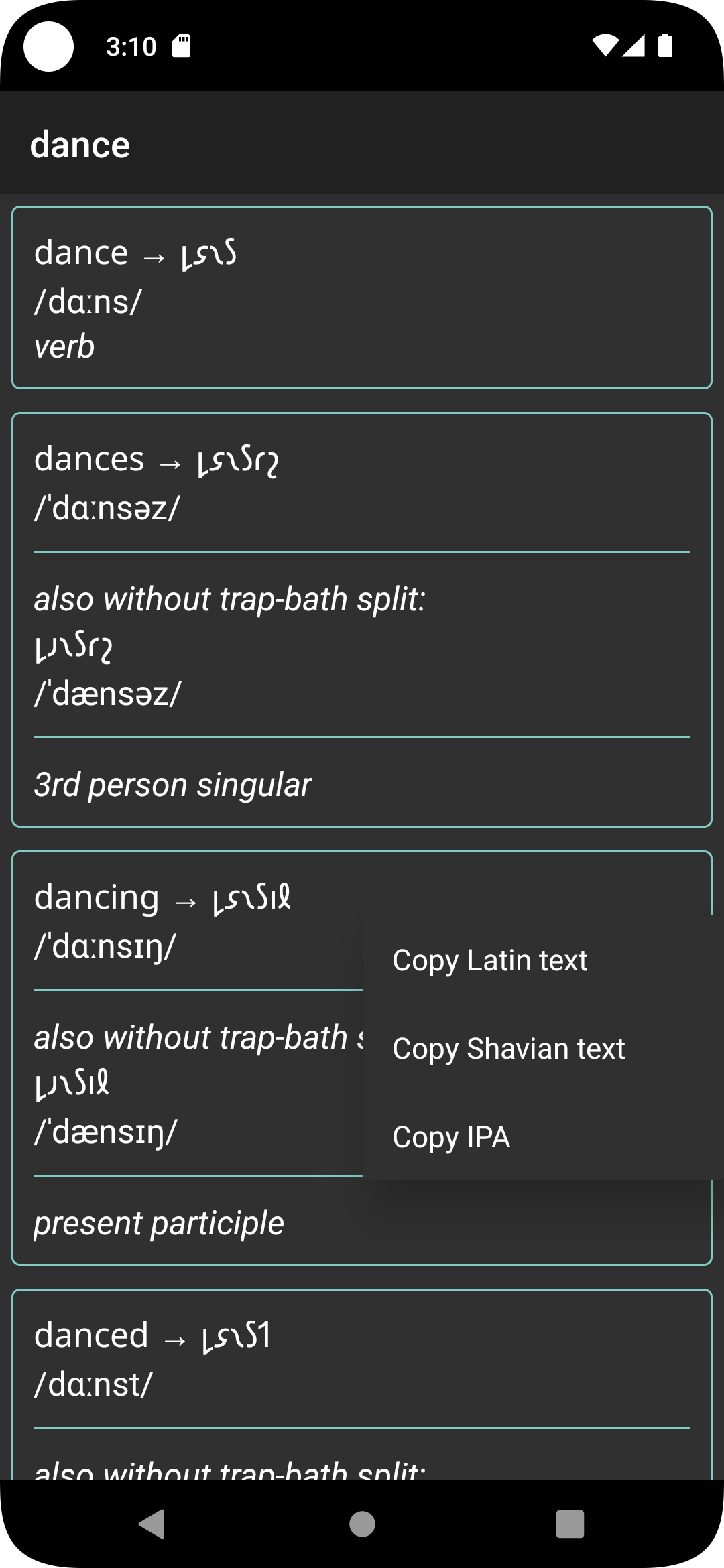724x1568 pixels.
Task: Tap the 3rd person singular label
Action: point(172,785)
